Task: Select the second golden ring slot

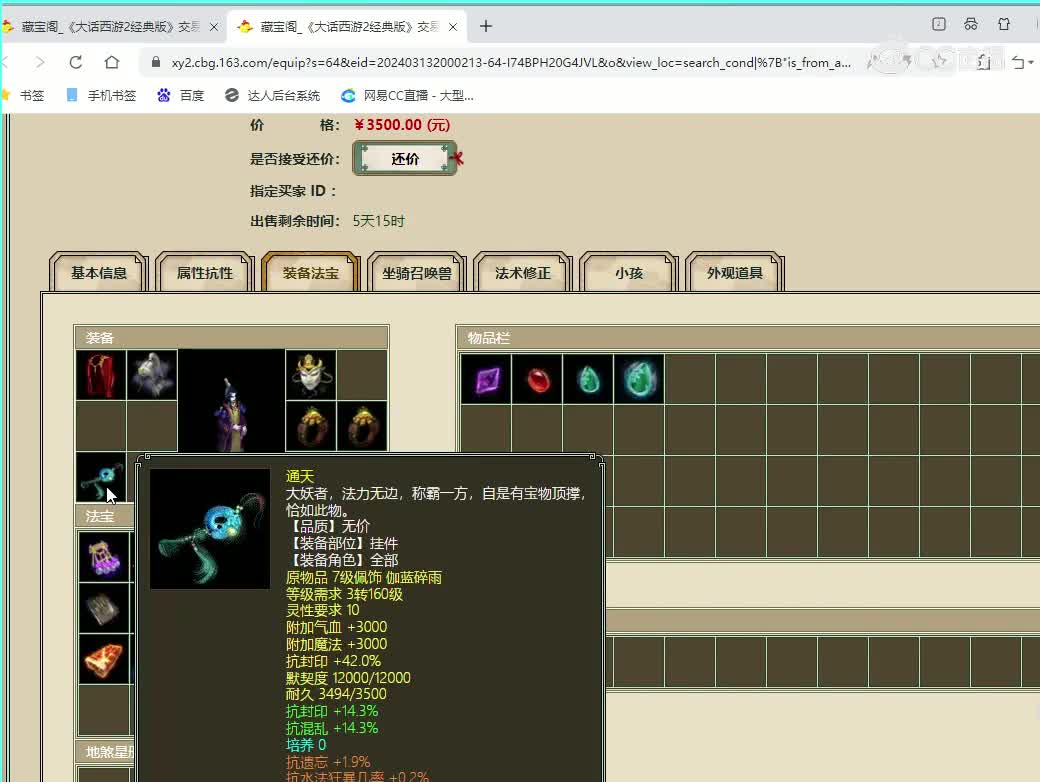Action: coord(362,426)
